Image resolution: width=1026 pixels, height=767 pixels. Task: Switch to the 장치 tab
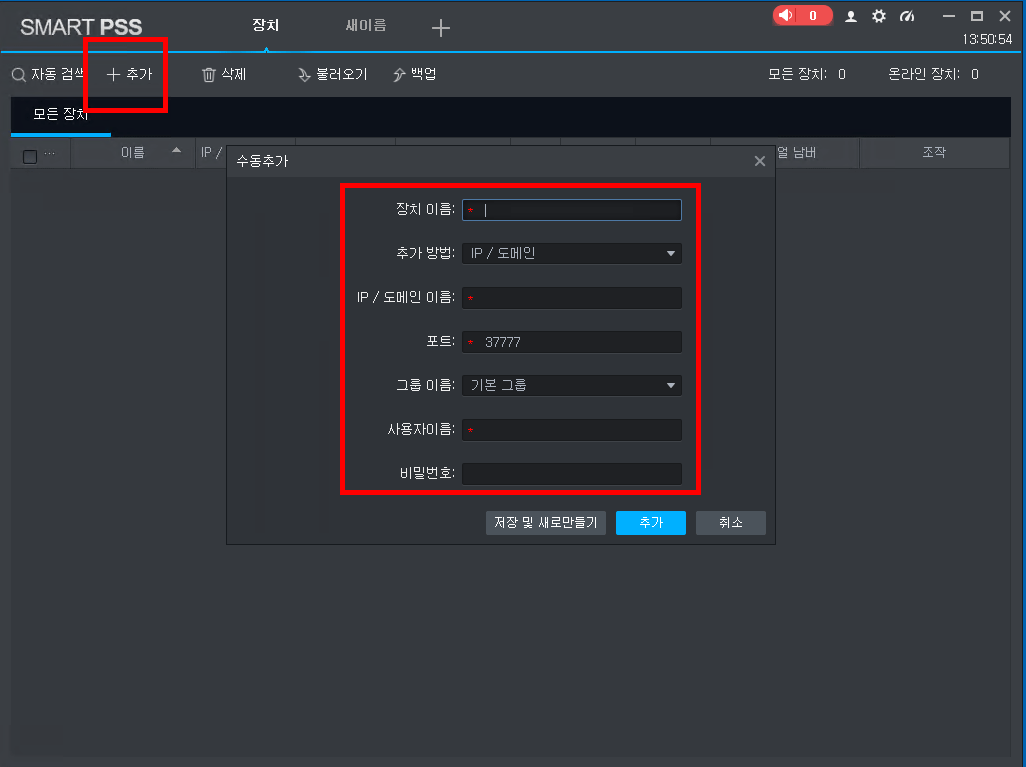click(x=265, y=25)
